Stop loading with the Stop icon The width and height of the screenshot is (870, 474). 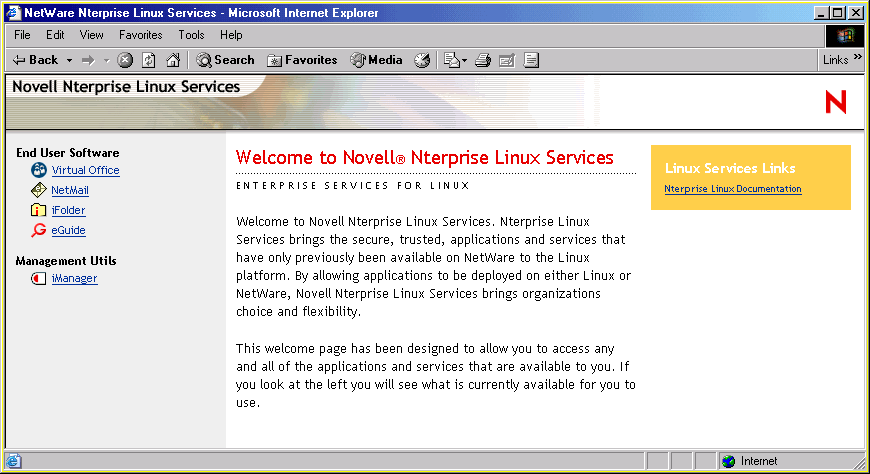tap(125, 60)
